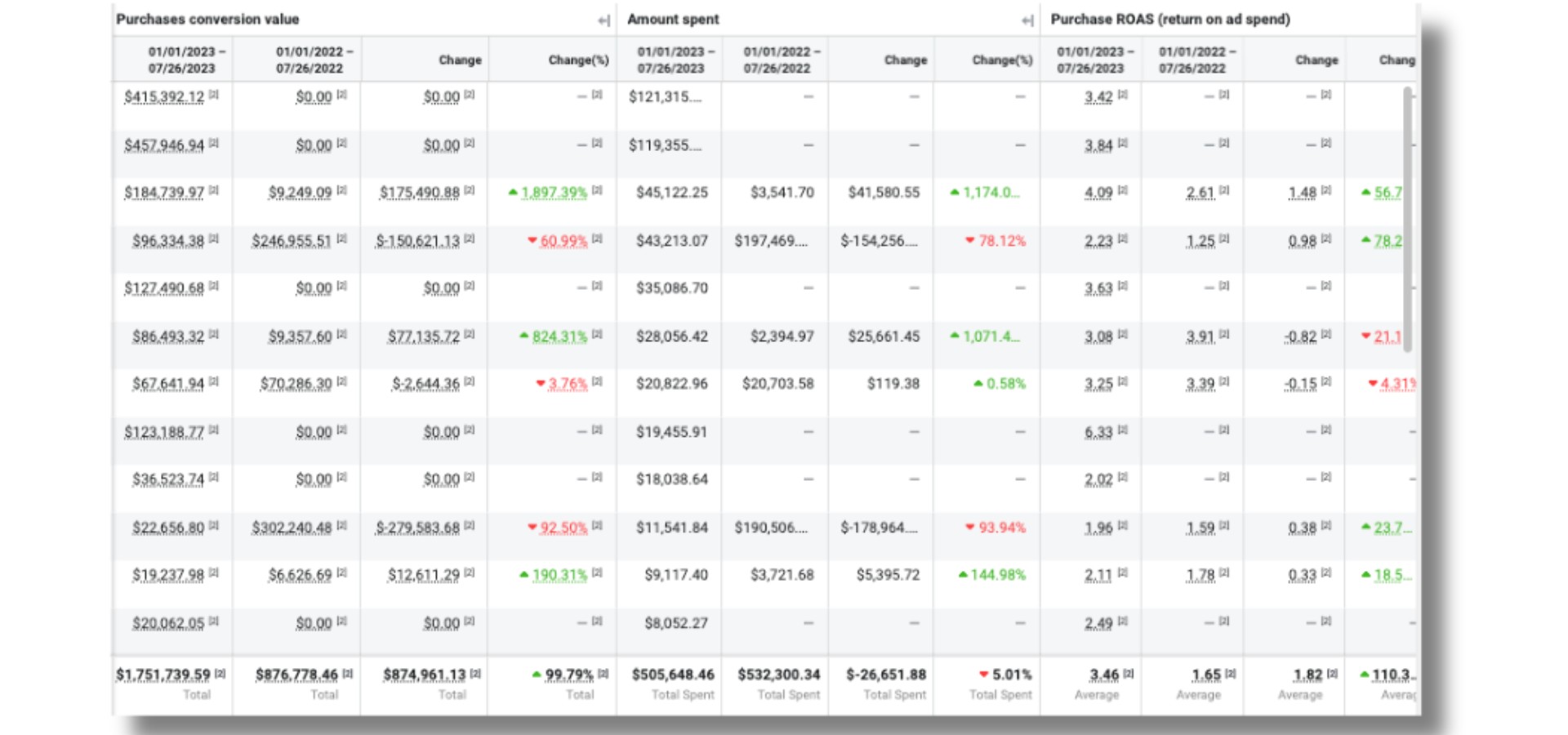Open the $184,739.97 conversion value link

pyautogui.click(x=164, y=193)
